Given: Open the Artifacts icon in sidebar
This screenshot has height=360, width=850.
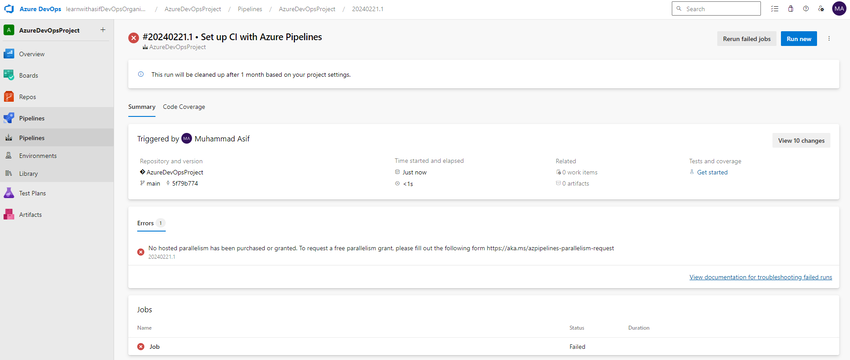Looking at the screenshot, I should click(x=9, y=214).
